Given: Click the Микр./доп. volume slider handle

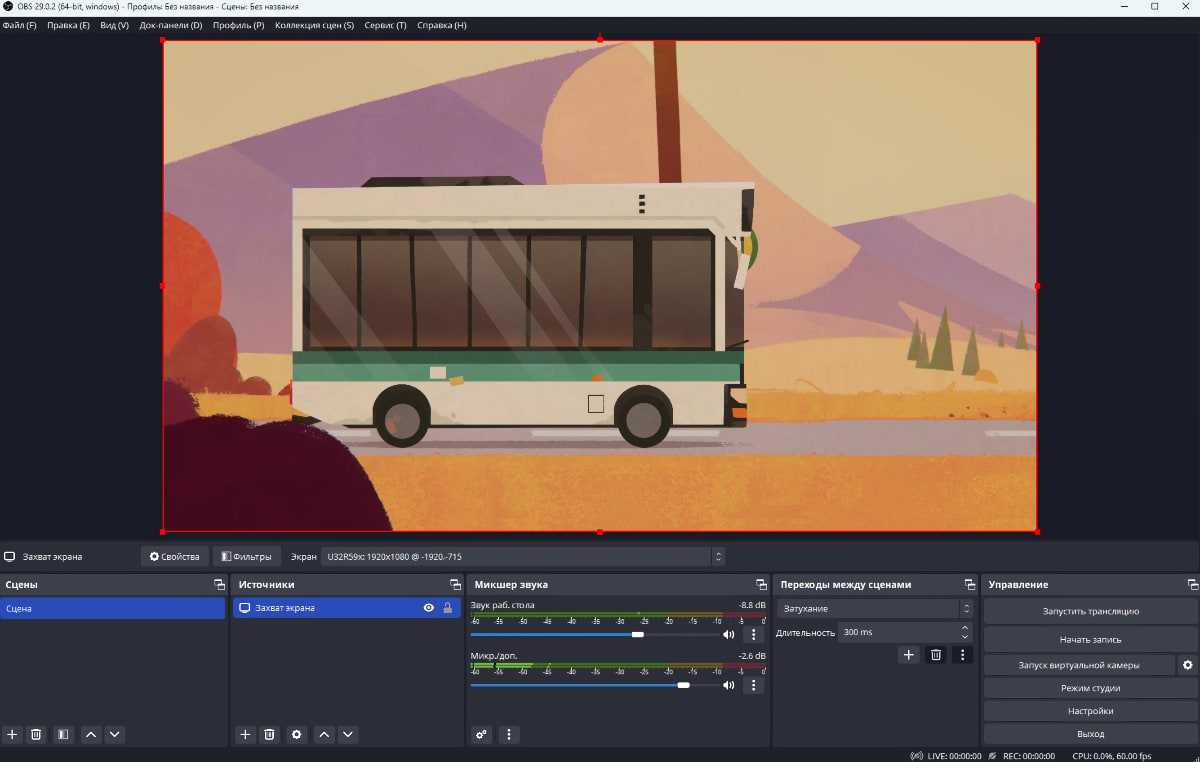Looking at the screenshot, I should tap(683, 685).
